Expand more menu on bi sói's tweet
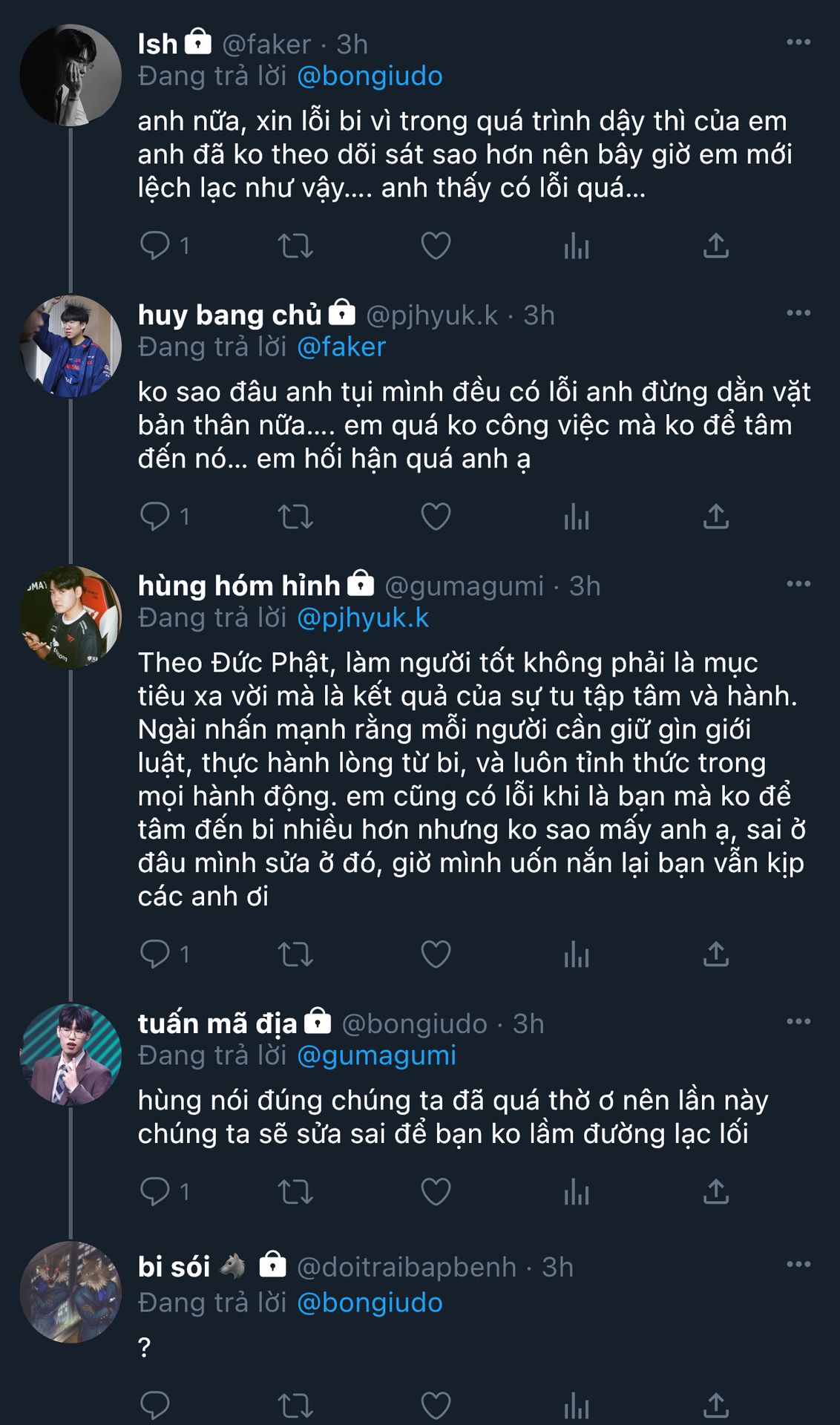Image resolution: width=840 pixels, height=1425 pixels. coord(798,1265)
